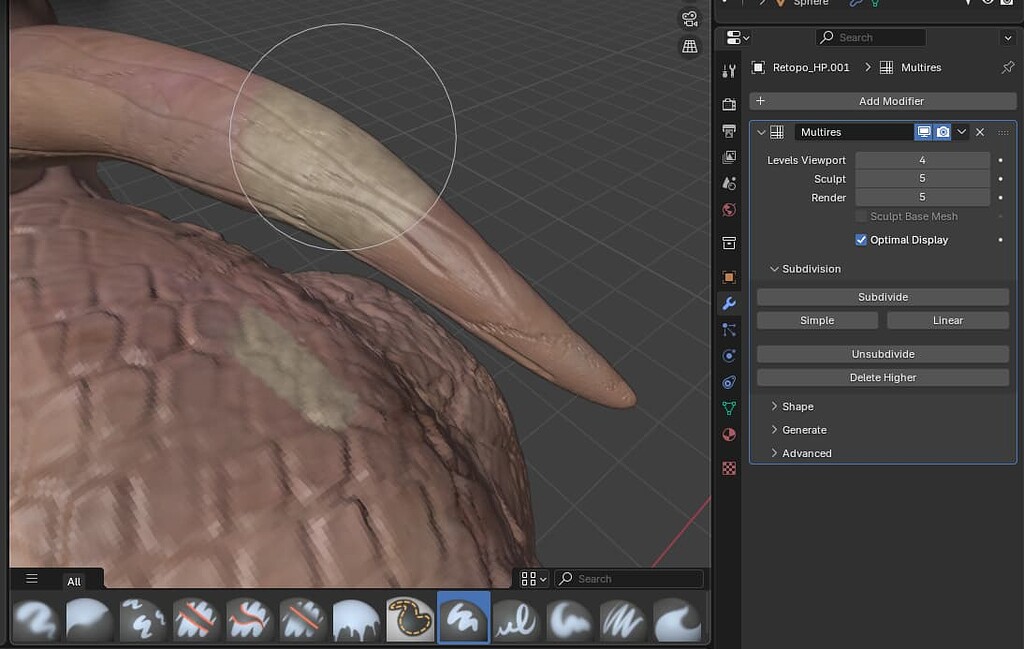Focus the asset shelf search field
This screenshot has width=1024, height=649.
coord(629,578)
